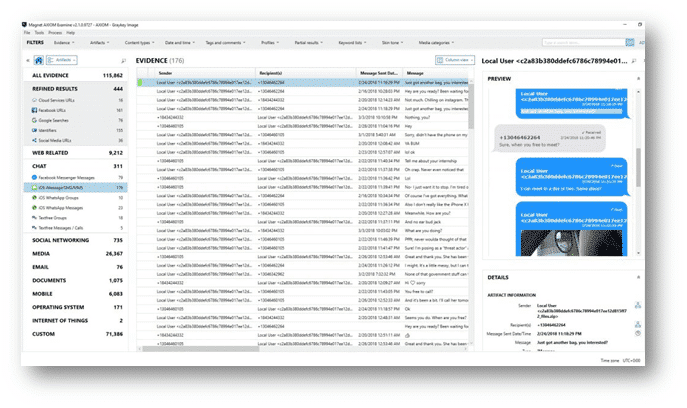Sort by the Sender column header
Viewport: 687px width, 408px height.
coord(205,73)
